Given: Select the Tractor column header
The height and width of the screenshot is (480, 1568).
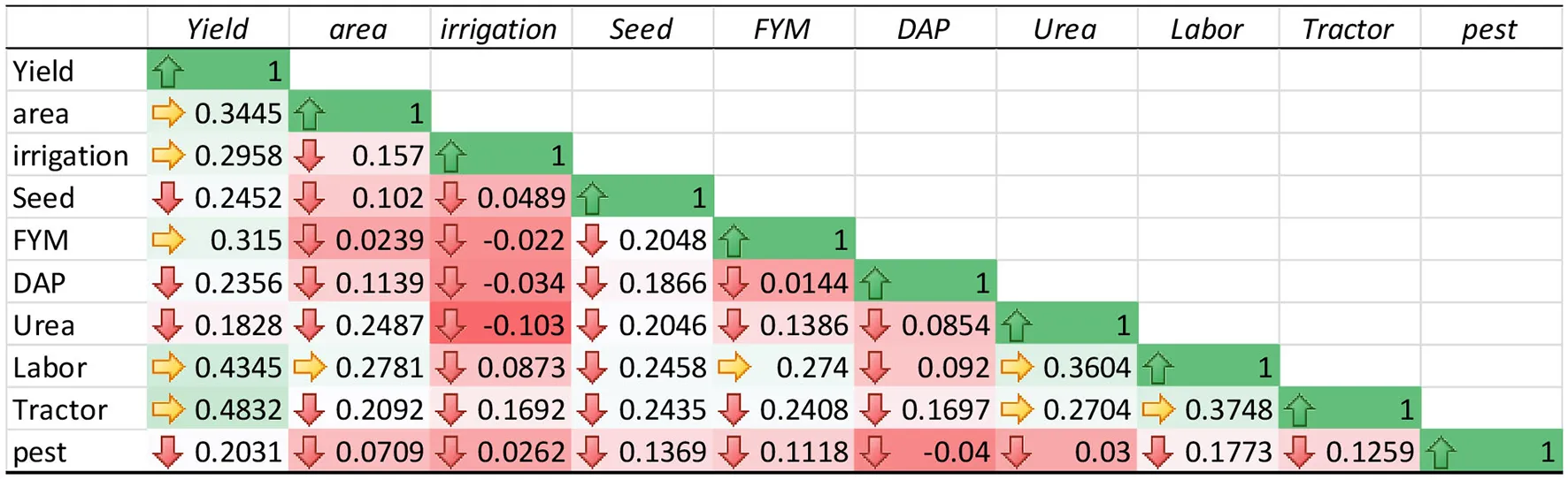Looking at the screenshot, I should [1348, 29].
